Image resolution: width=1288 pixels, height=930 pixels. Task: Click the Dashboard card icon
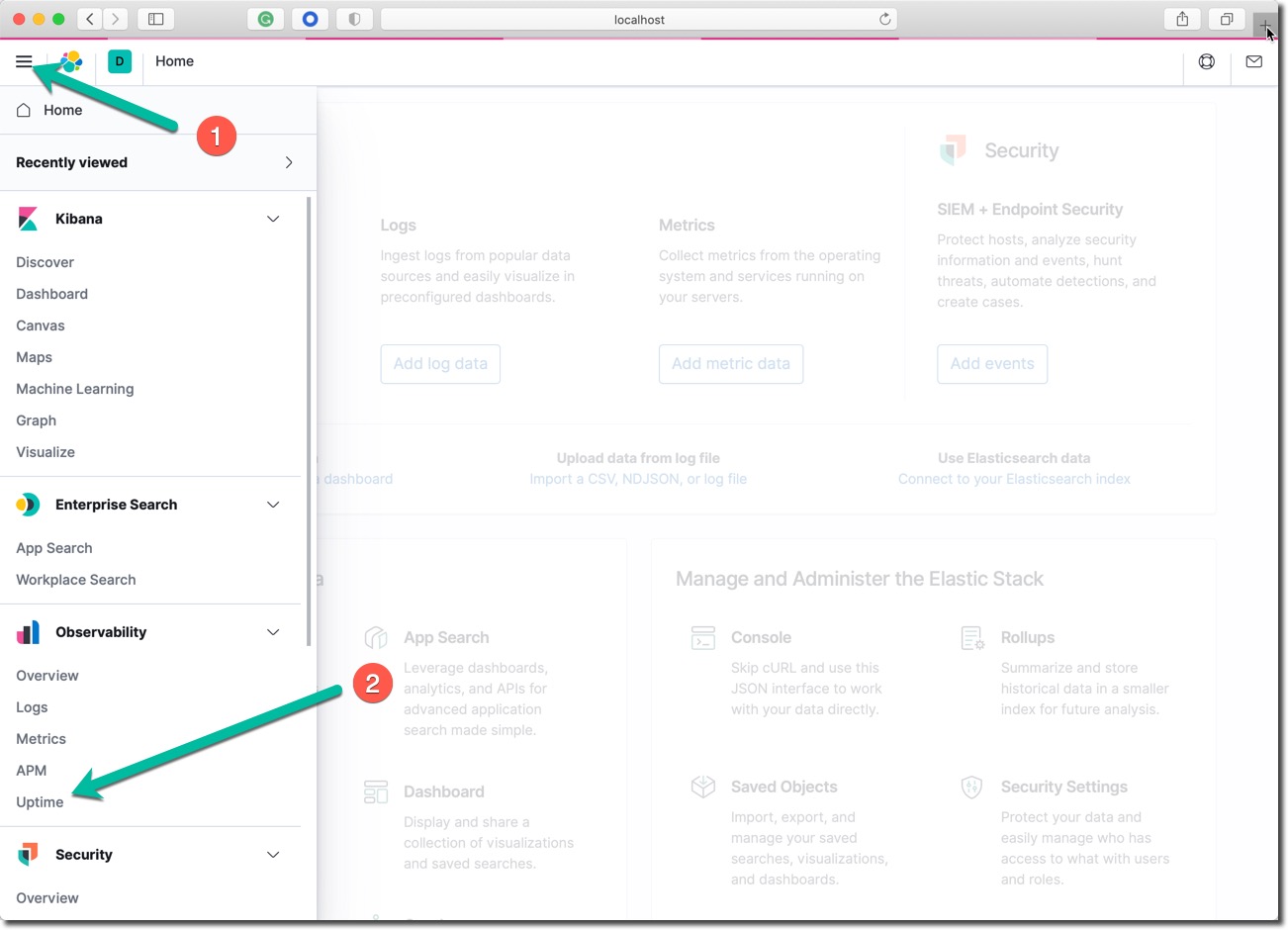point(376,791)
